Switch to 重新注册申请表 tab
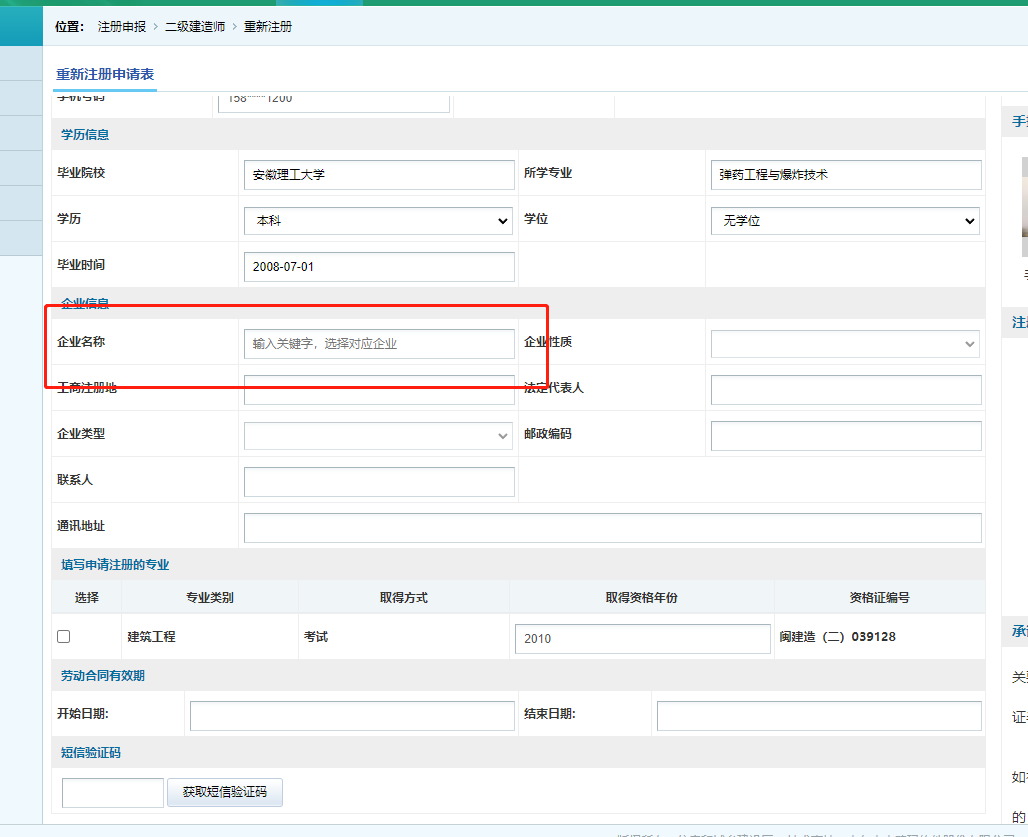The image size is (1028, 837). click(105, 75)
